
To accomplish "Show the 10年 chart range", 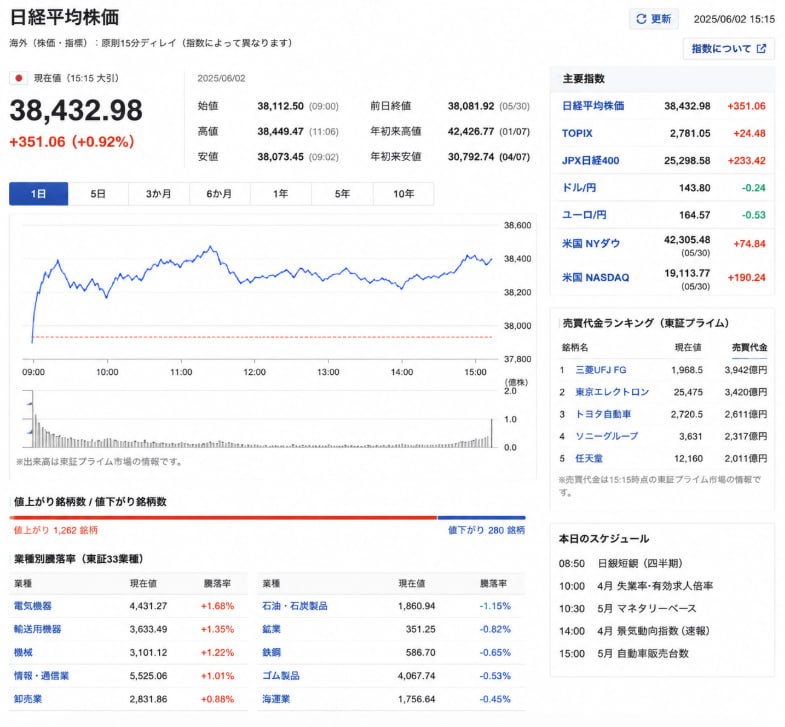I will click(x=404, y=194).
